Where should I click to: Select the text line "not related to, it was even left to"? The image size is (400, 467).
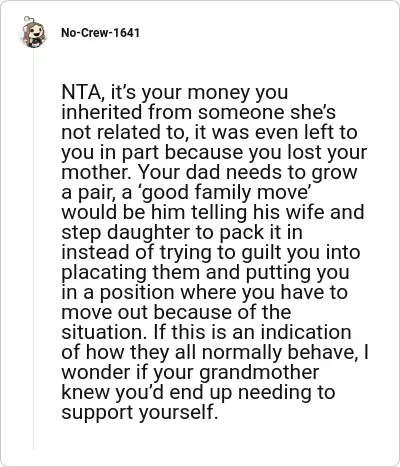(x=209, y=132)
